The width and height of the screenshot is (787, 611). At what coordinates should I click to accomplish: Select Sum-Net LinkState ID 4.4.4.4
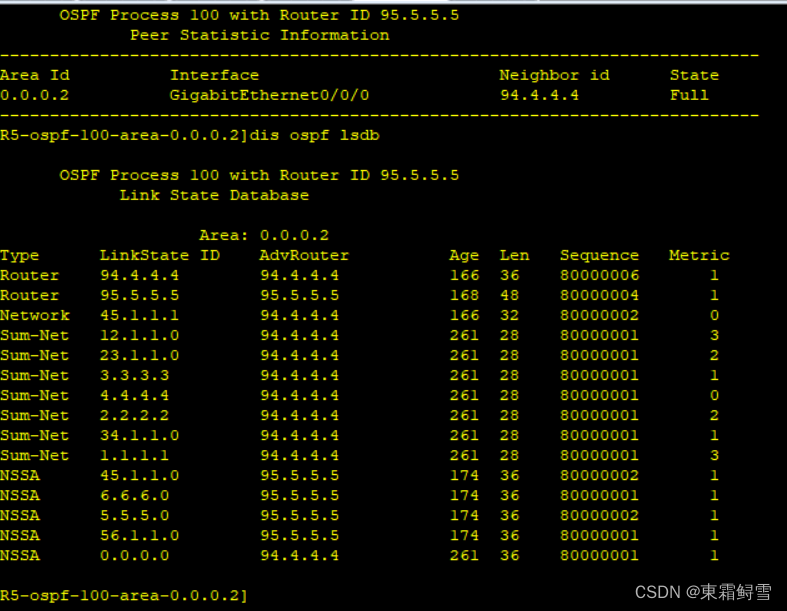pyautogui.click(x=135, y=396)
